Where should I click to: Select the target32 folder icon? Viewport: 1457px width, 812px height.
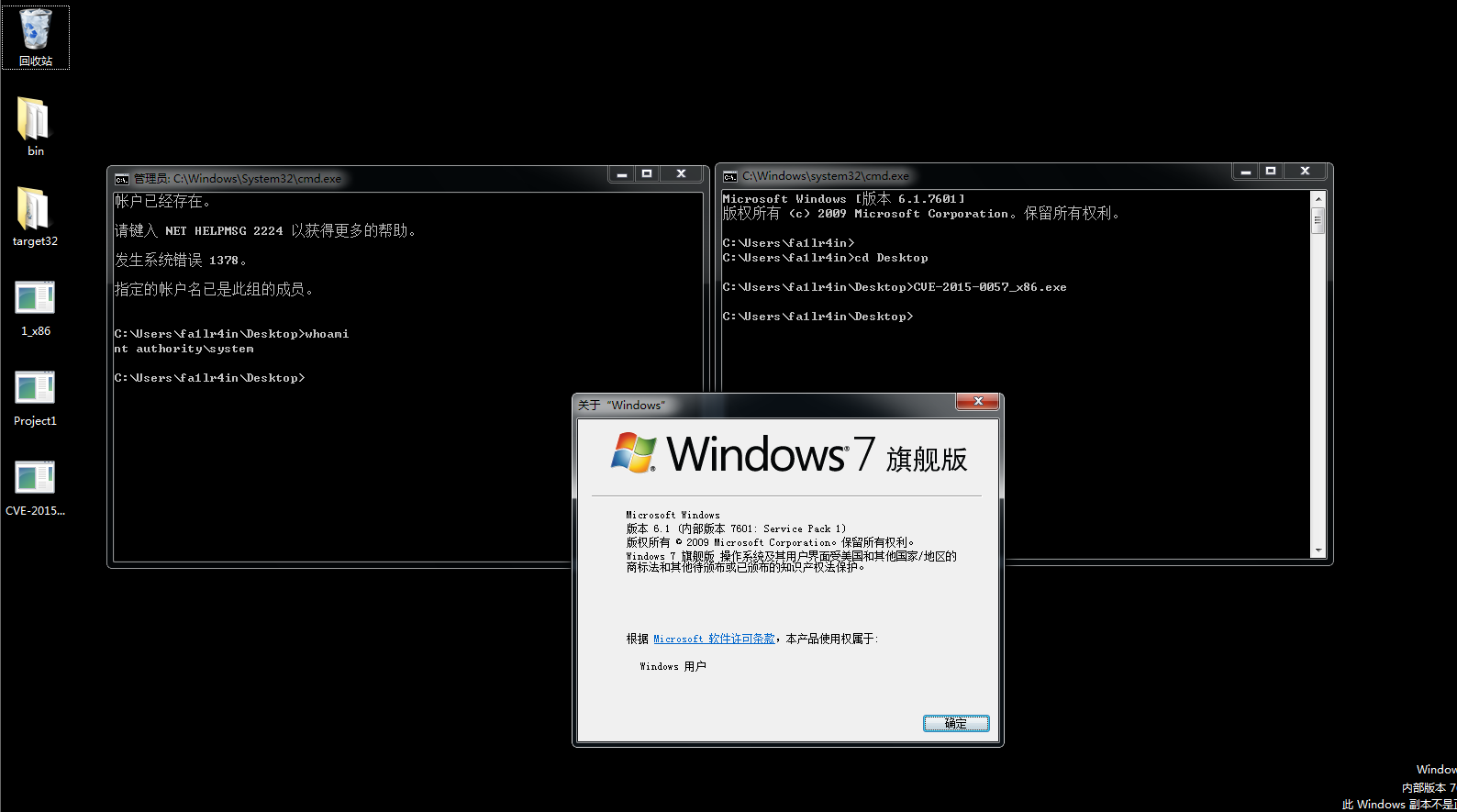(x=35, y=217)
